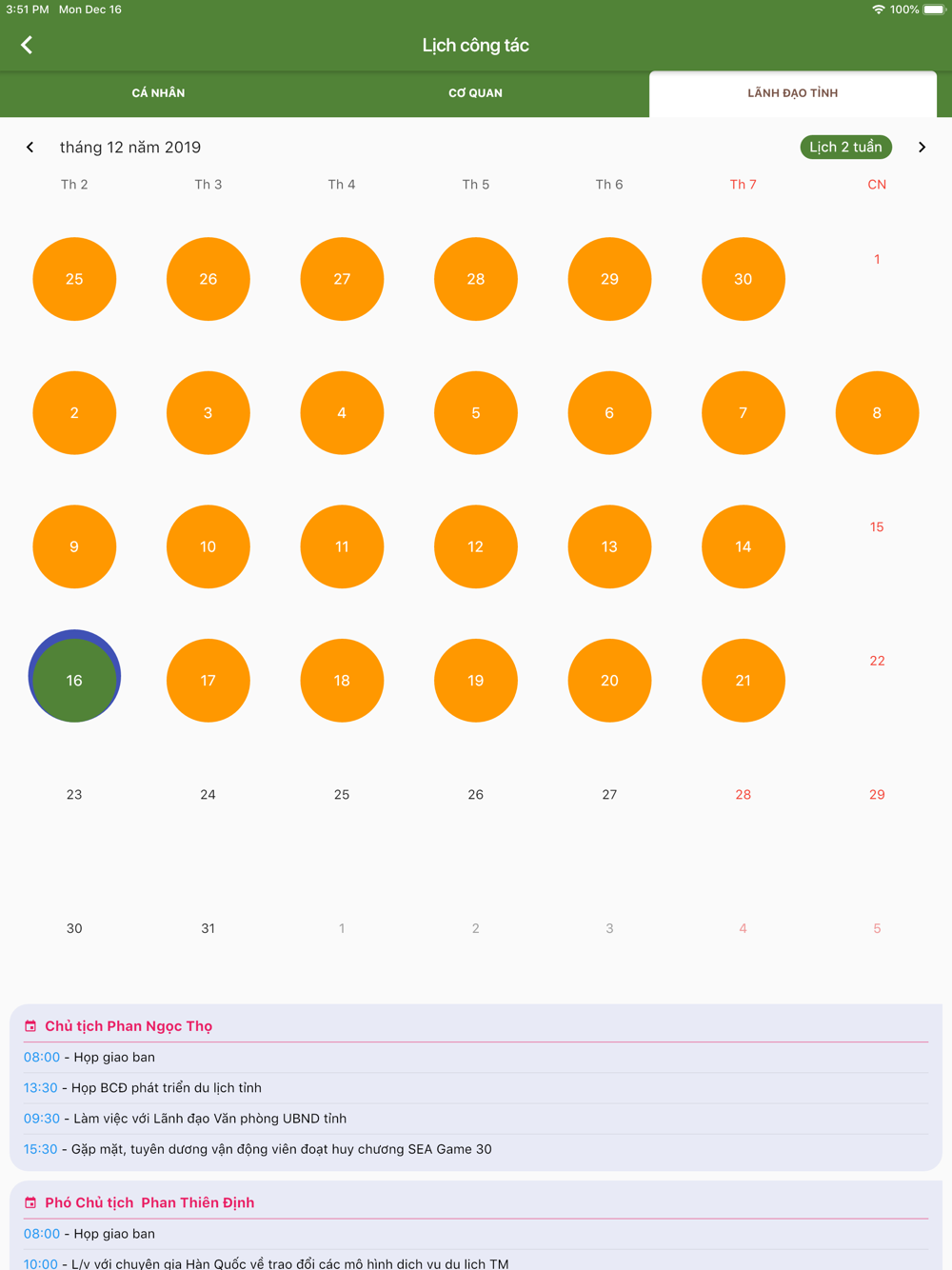952x1270 pixels.
Task: Select LÃNH ĐẠO TỈNH tab
Action: 793,93
